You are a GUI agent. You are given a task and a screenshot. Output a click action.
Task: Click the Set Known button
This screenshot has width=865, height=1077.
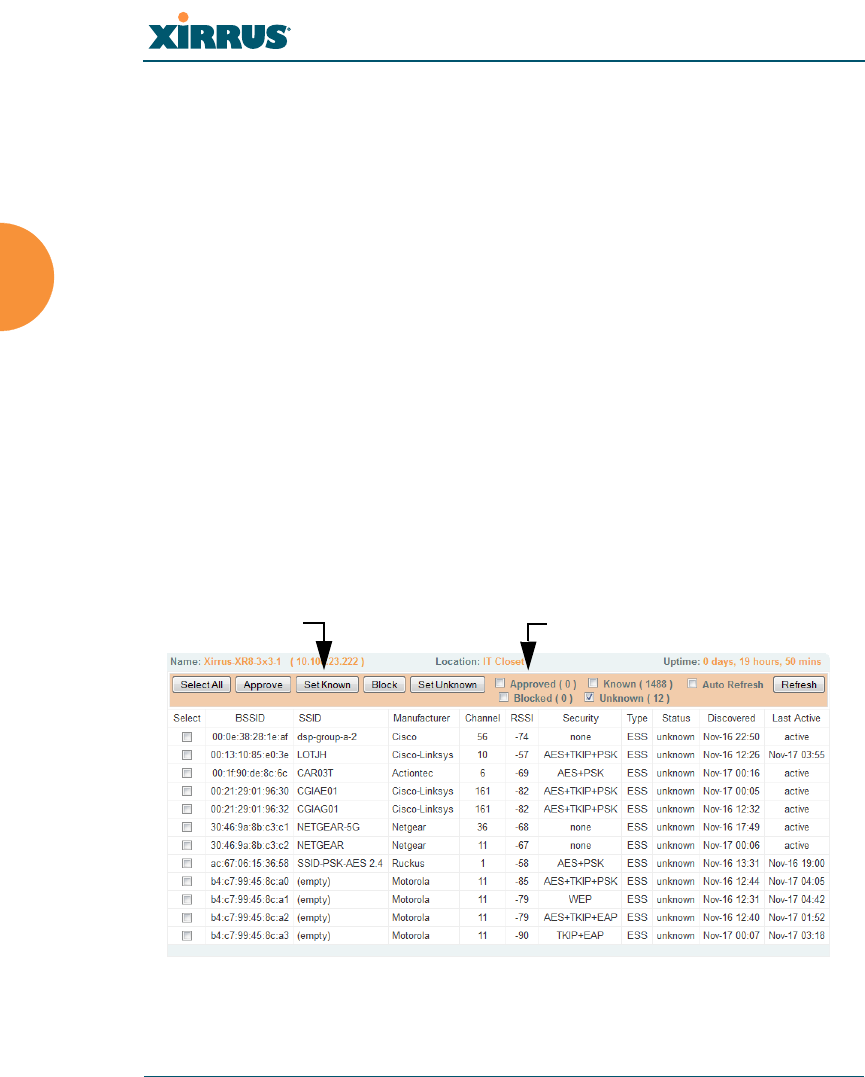coord(327,685)
